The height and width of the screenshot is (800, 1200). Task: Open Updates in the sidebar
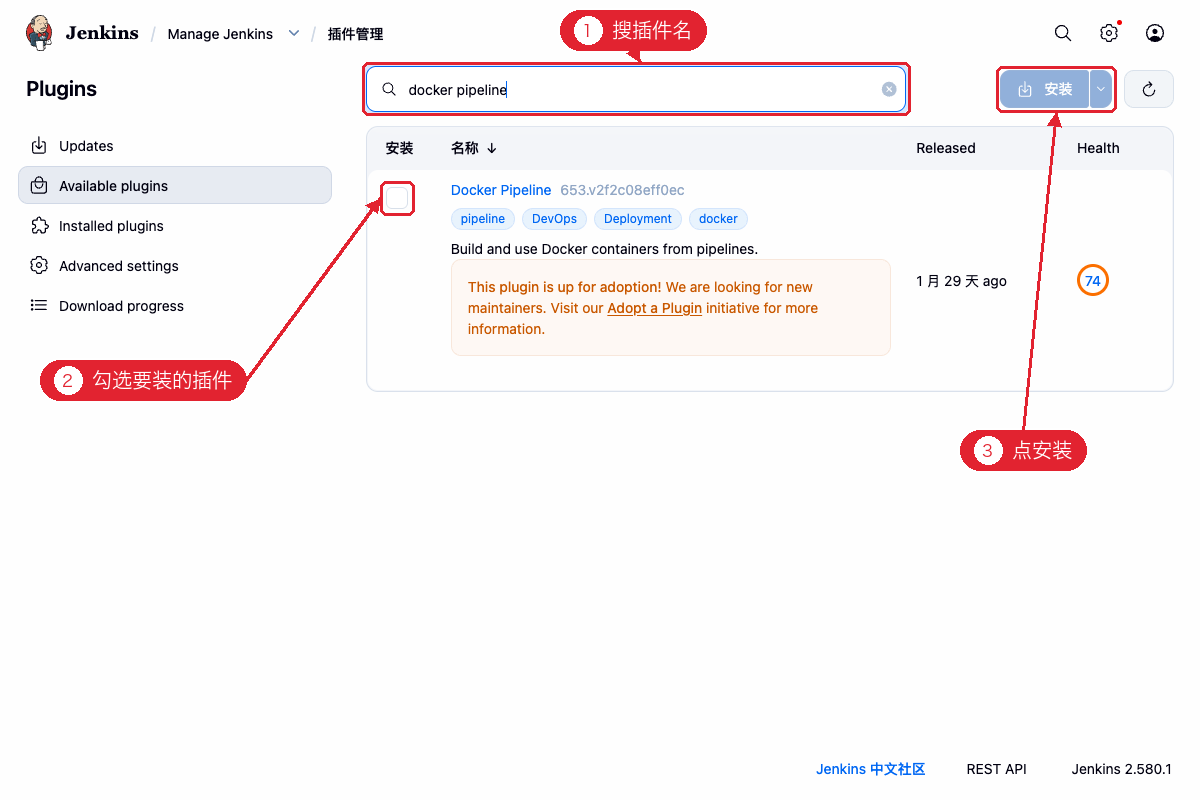175,146
